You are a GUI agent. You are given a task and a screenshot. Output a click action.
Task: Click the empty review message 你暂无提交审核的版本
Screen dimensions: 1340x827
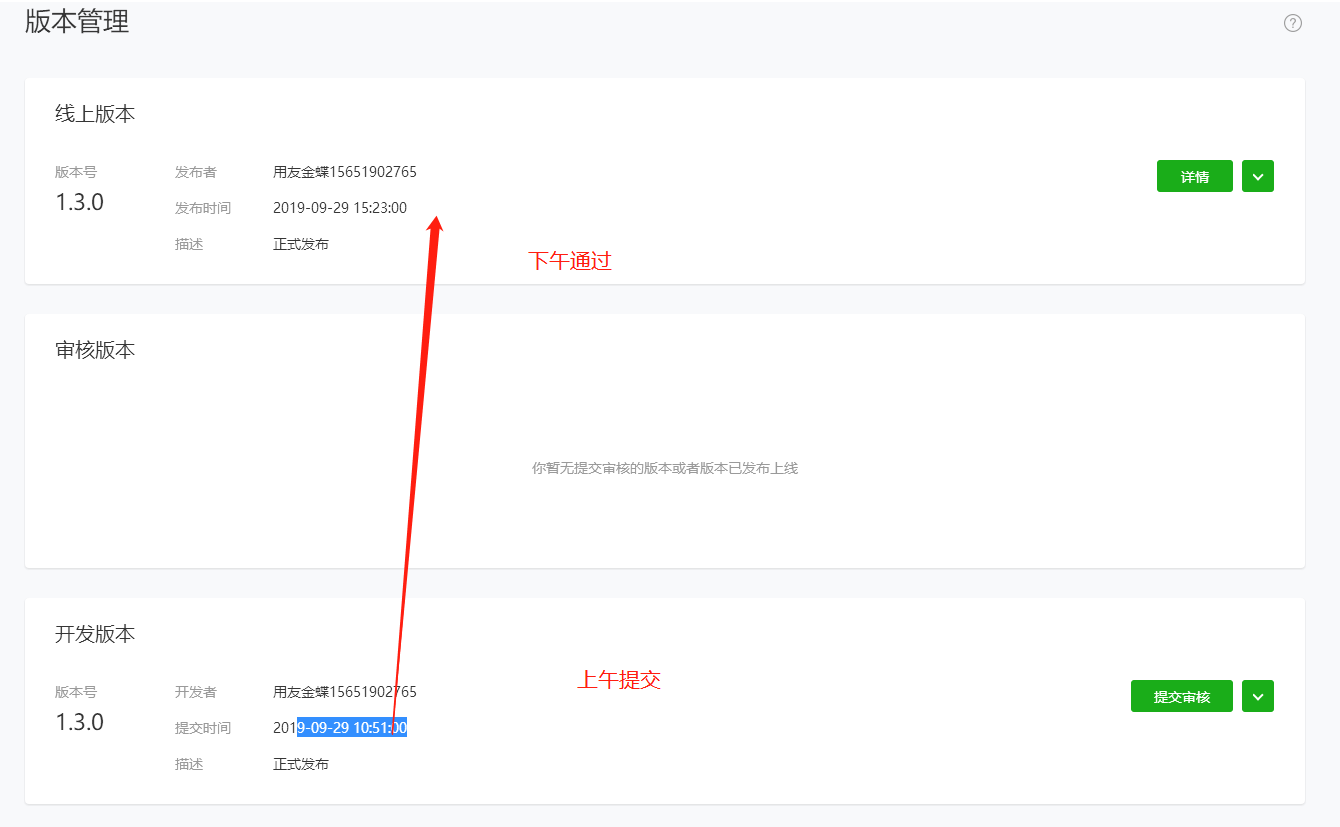(665, 468)
